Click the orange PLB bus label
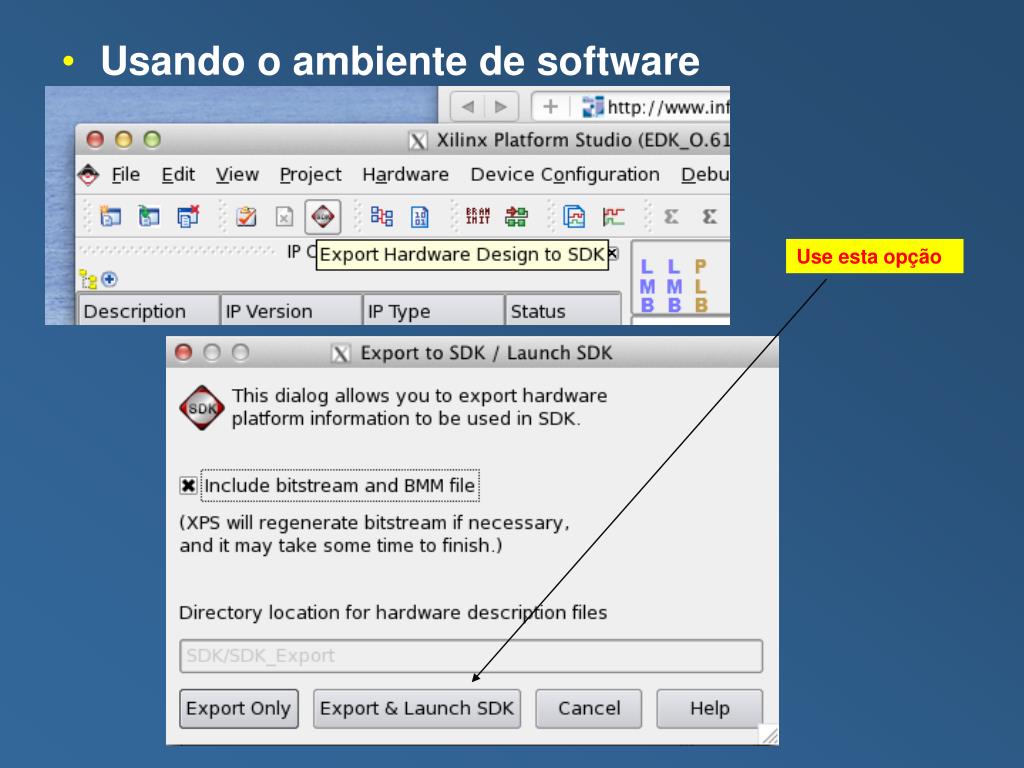 [x=701, y=285]
